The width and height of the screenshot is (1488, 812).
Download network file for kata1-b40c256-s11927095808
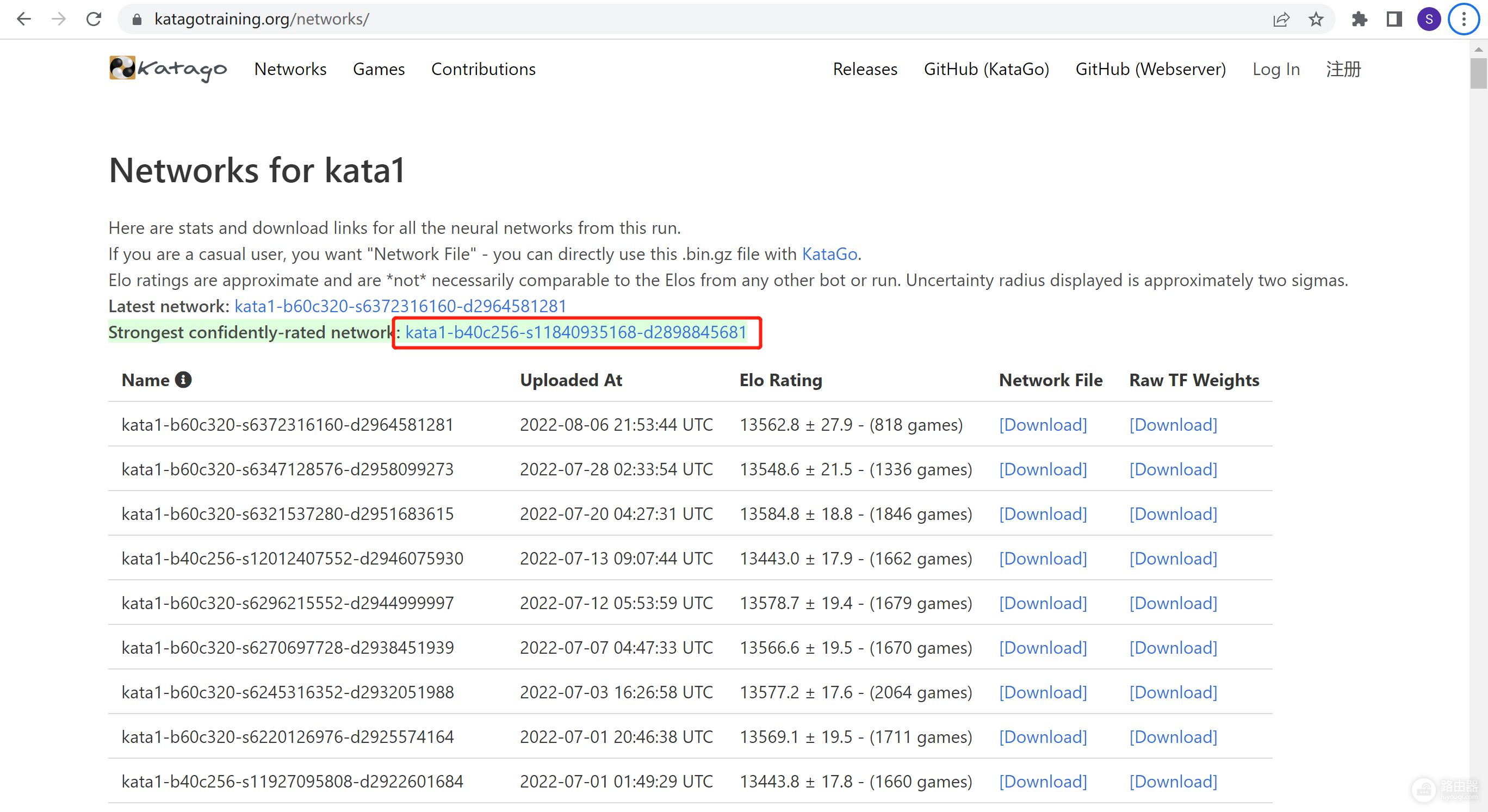(1043, 782)
